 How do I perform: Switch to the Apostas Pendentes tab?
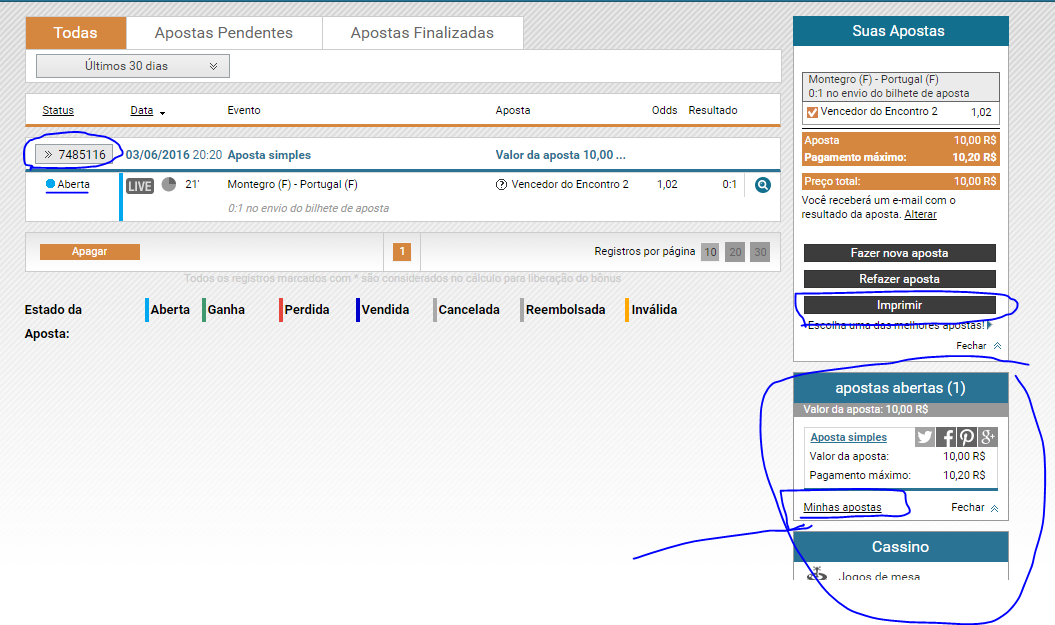coord(223,33)
